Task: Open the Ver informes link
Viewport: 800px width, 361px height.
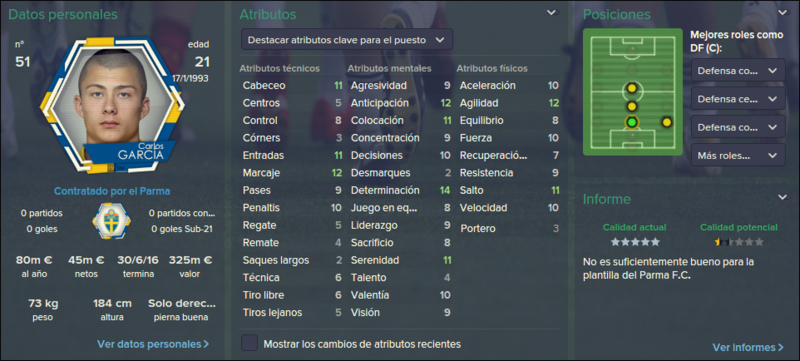Action: [x=748, y=347]
